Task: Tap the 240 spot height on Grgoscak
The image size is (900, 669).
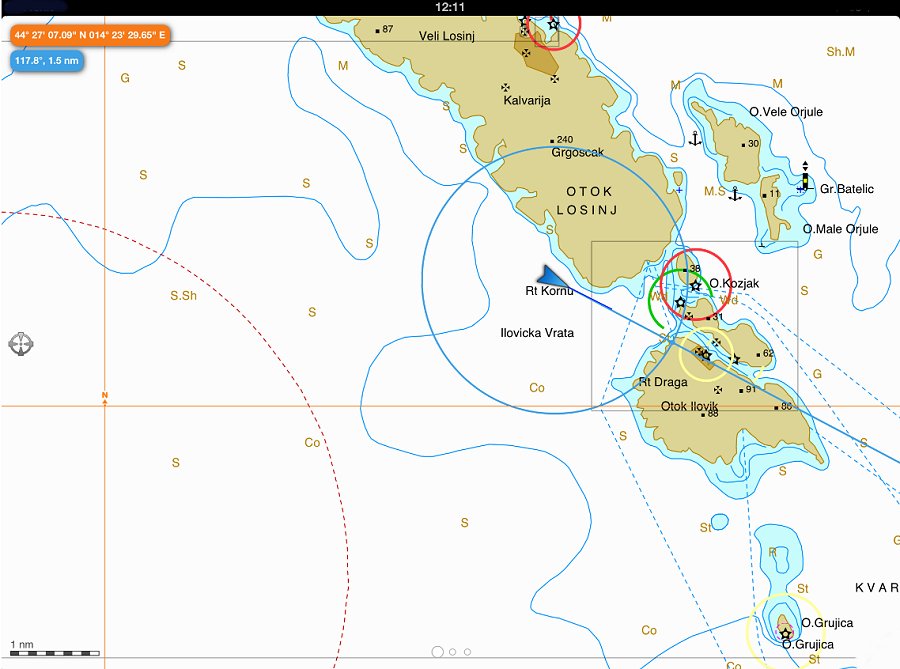Action: click(563, 140)
